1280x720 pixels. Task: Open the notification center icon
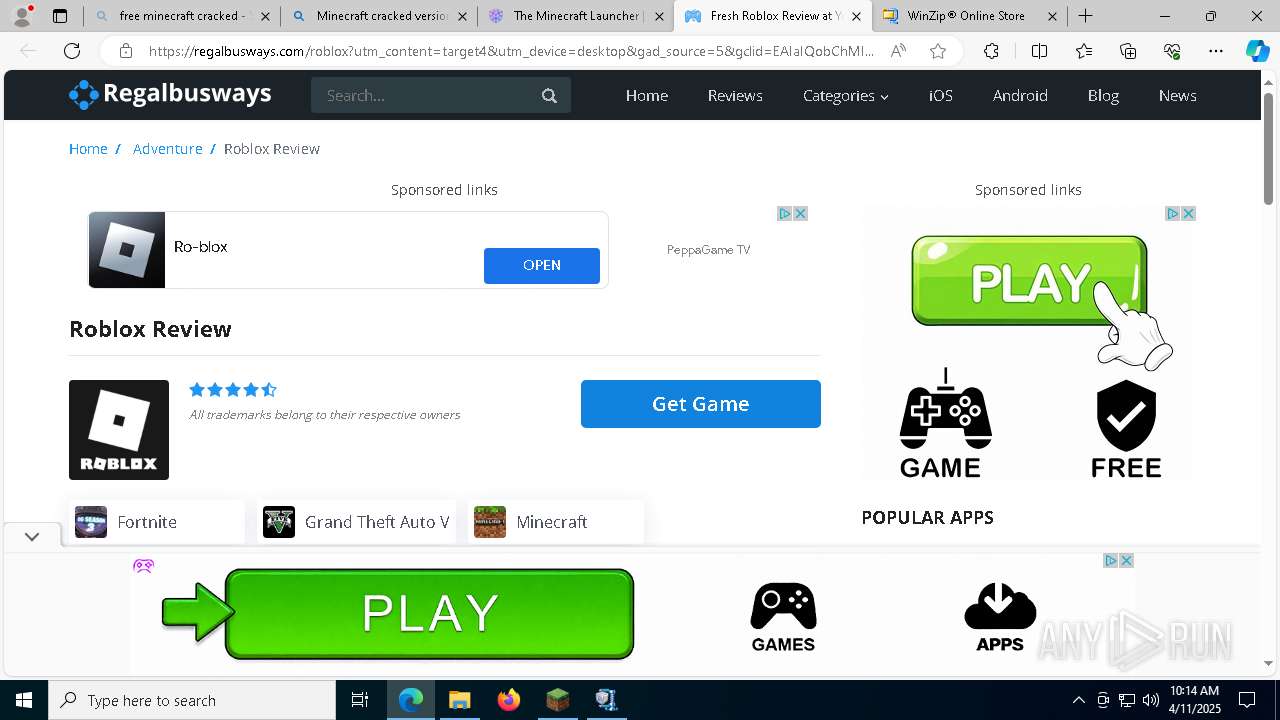(x=1247, y=700)
